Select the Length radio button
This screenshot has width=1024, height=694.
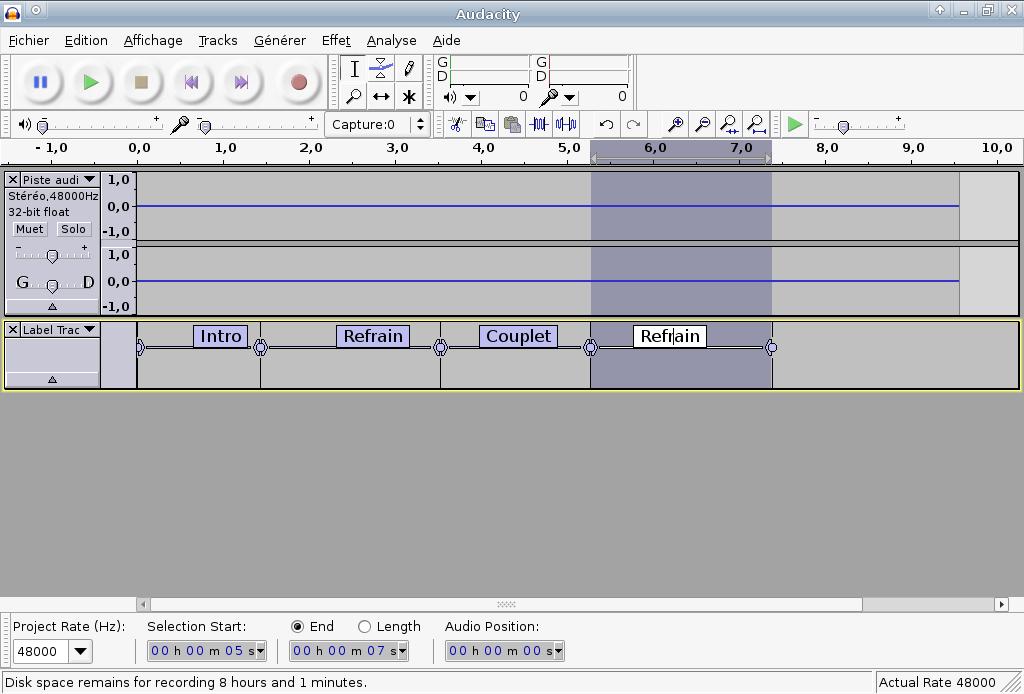pyautogui.click(x=364, y=627)
